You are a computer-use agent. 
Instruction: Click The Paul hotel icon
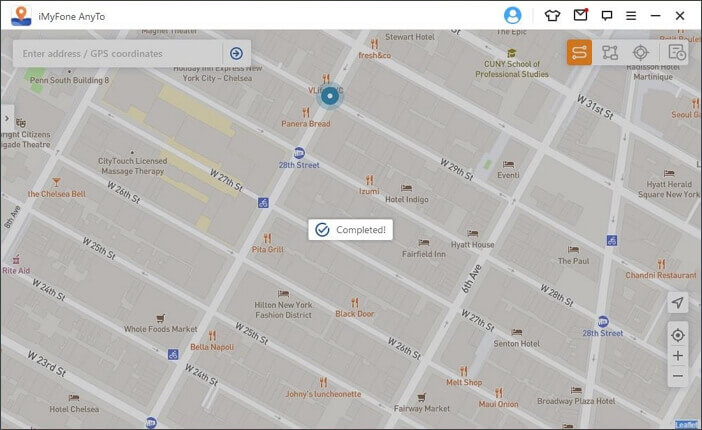tap(573, 249)
